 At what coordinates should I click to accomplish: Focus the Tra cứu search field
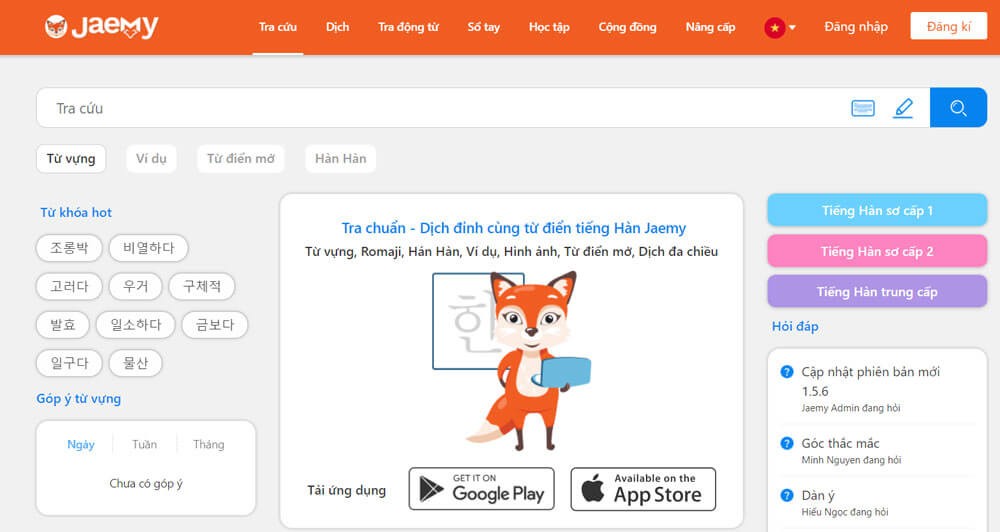tap(440, 108)
